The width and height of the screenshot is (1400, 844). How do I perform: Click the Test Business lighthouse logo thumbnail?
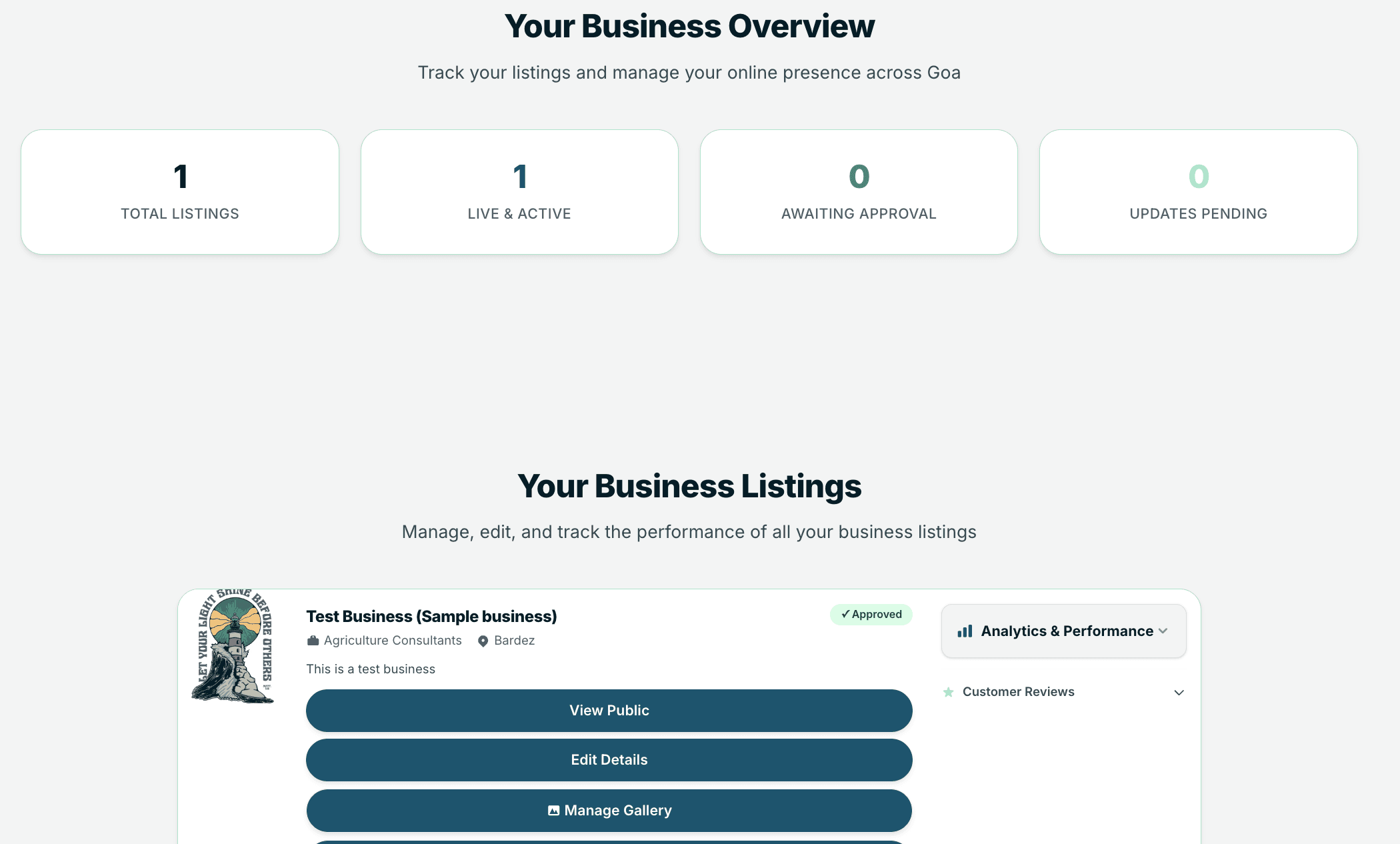(x=233, y=646)
